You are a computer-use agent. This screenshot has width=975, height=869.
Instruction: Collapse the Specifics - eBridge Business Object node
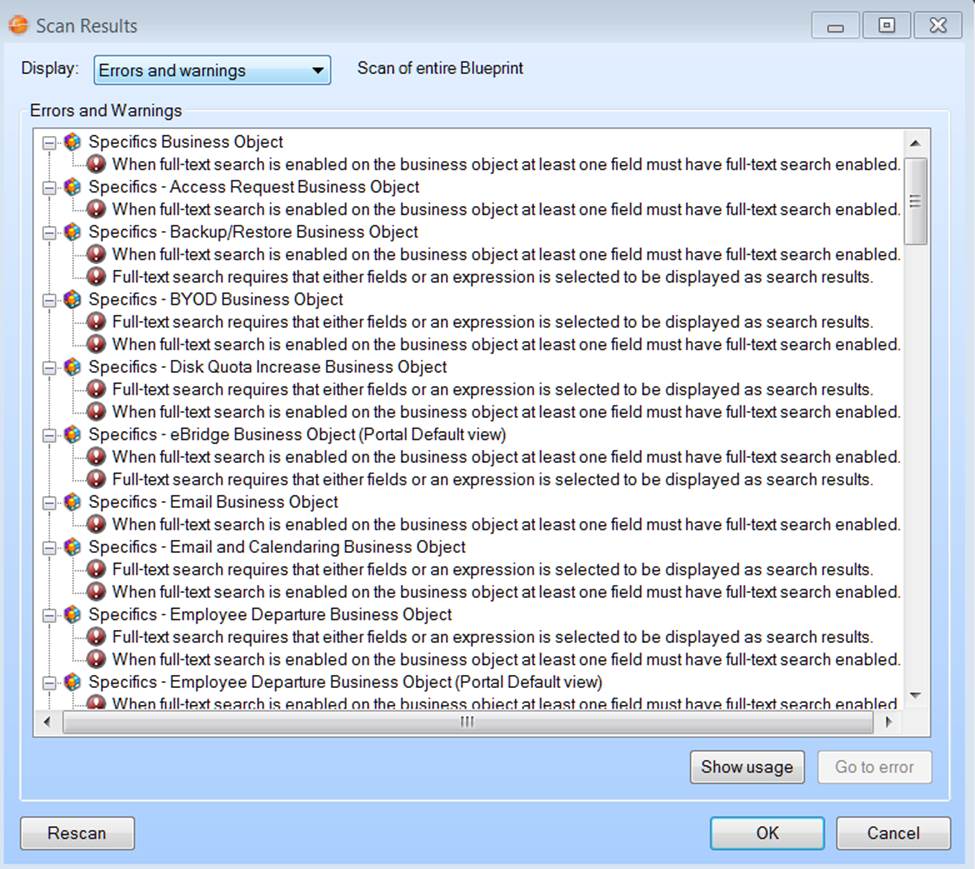click(49, 435)
